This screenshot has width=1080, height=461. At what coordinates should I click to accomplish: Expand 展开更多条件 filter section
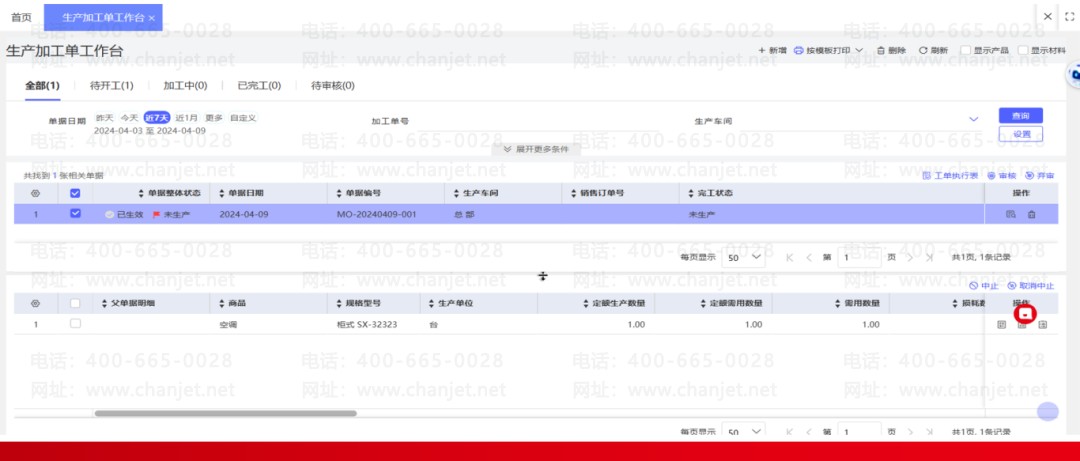pos(536,150)
